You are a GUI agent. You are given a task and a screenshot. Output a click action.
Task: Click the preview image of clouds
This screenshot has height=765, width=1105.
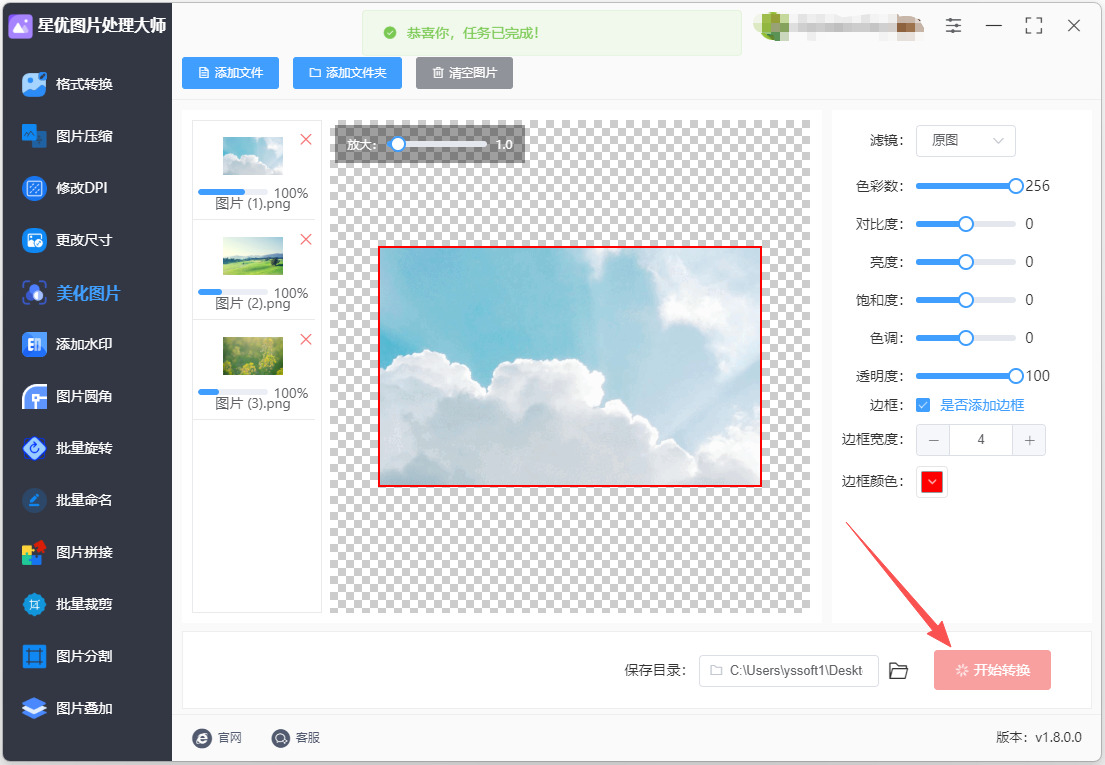(570, 366)
